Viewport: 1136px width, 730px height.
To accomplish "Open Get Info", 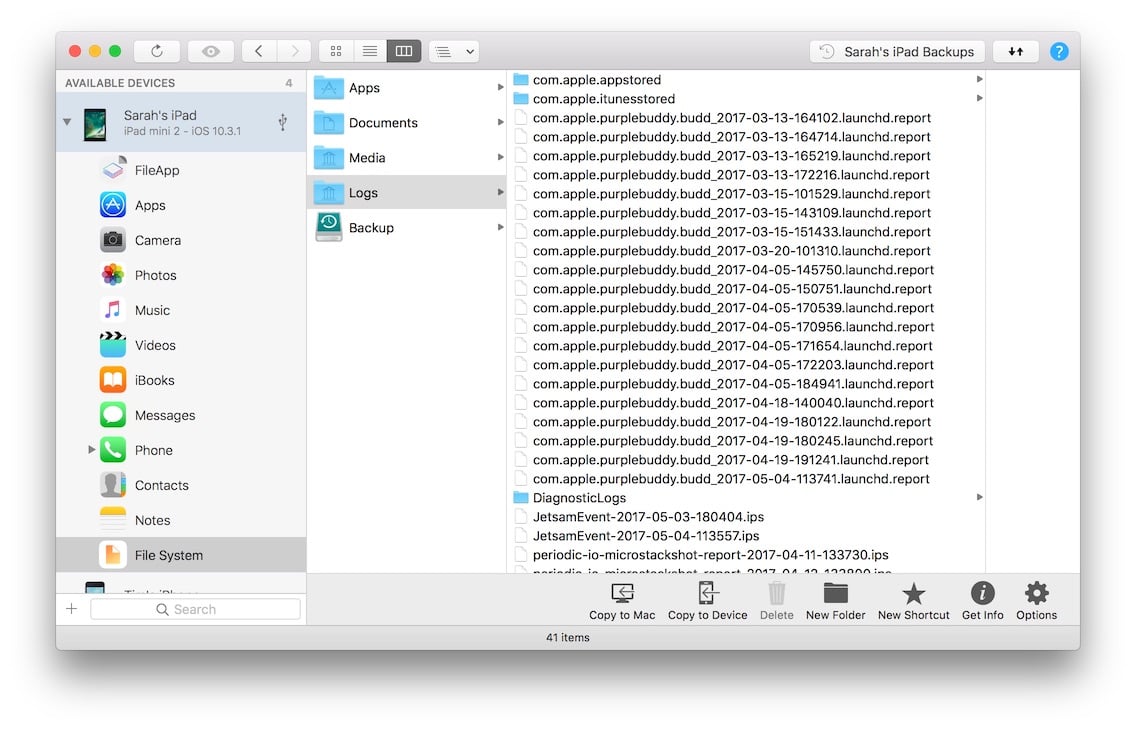I will pyautogui.click(x=982, y=601).
